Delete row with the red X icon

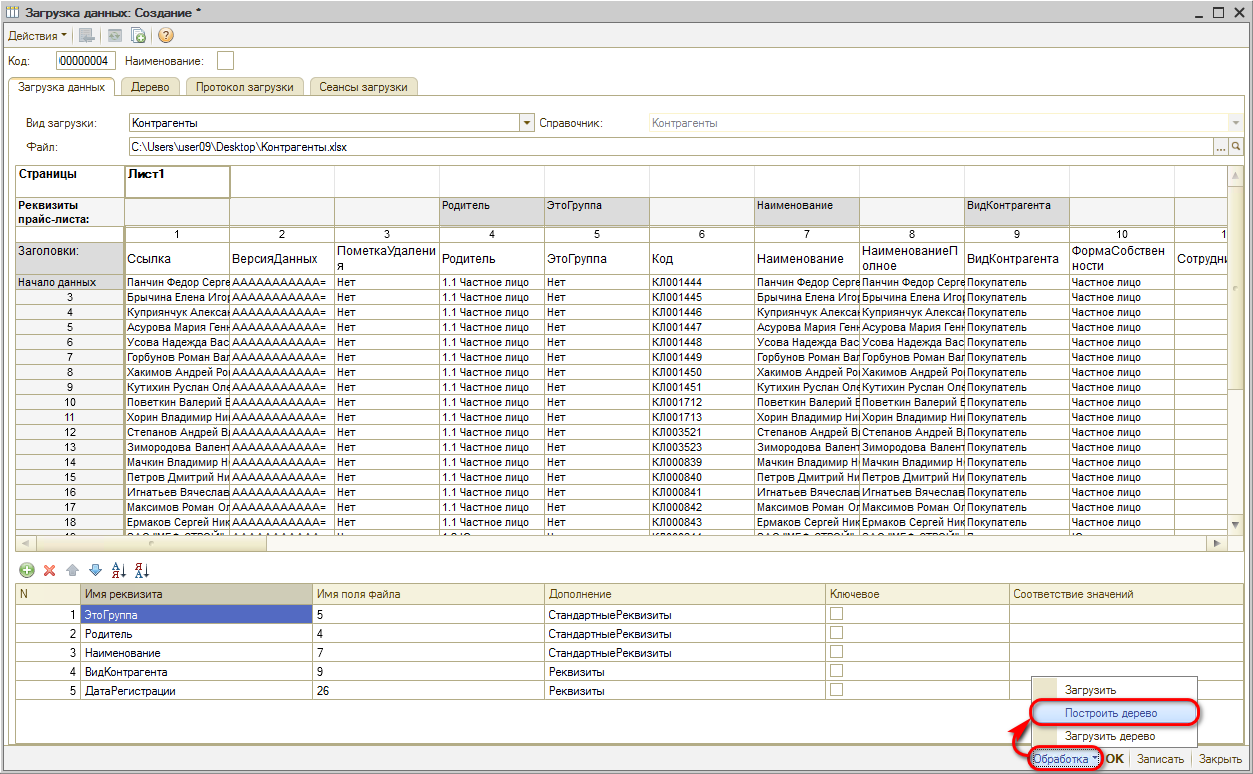pos(49,570)
